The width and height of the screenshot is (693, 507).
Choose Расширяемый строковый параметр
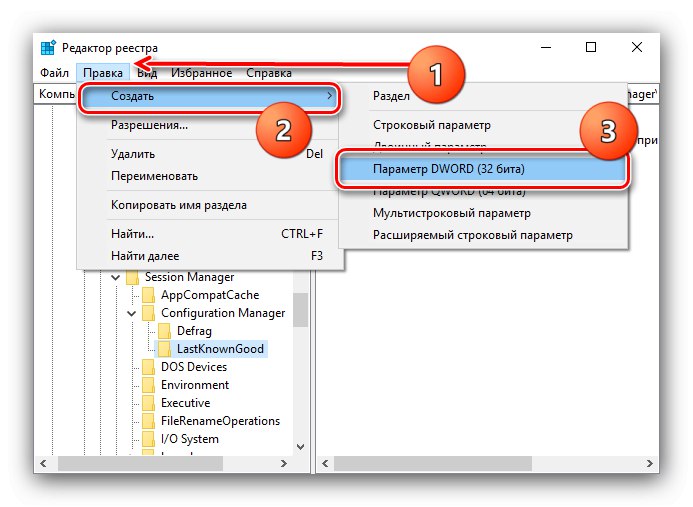483,235
